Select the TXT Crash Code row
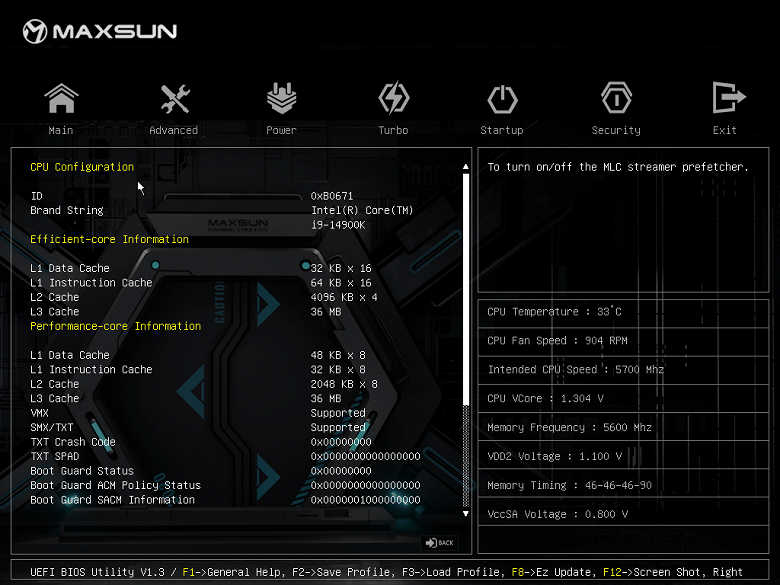This screenshot has height=585, width=780. tap(201, 442)
